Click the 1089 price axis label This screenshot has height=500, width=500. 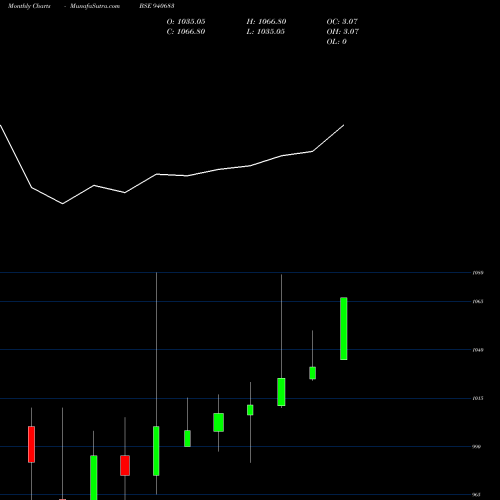(x=478, y=273)
